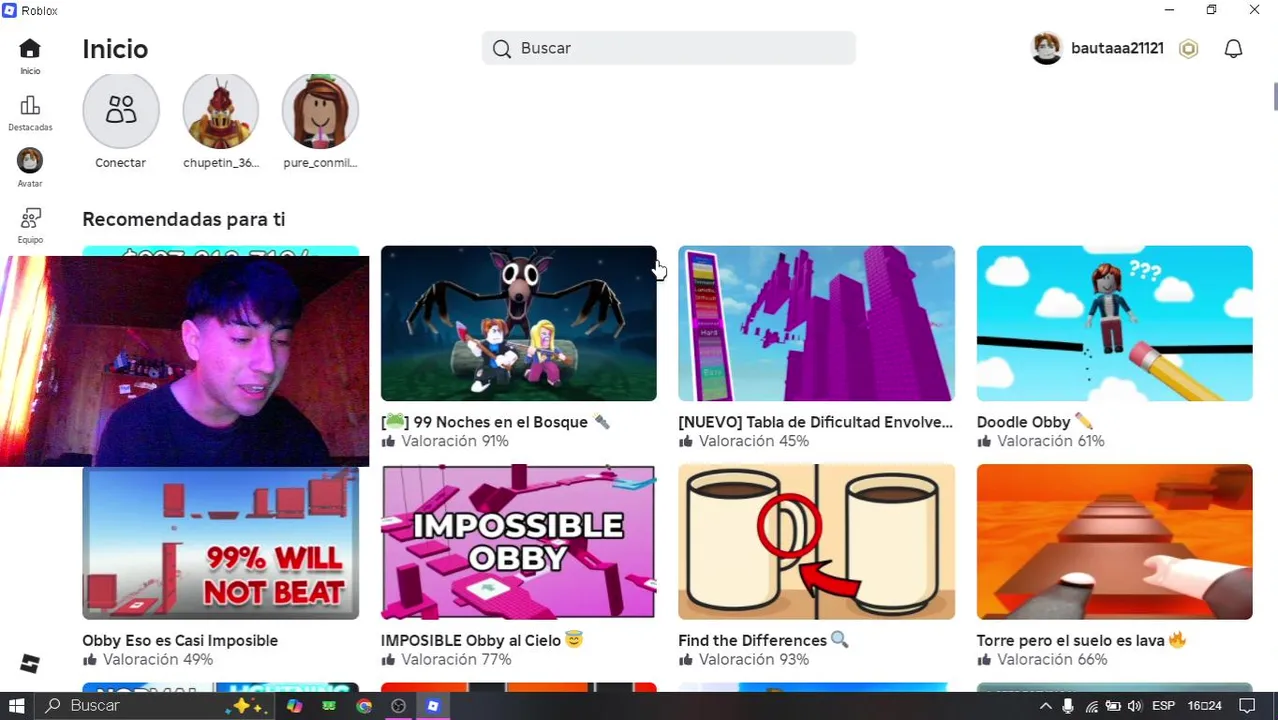Image resolution: width=1278 pixels, height=720 pixels.
Task: Click the Recomendadas para ti heading
Action: (x=184, y=219)
